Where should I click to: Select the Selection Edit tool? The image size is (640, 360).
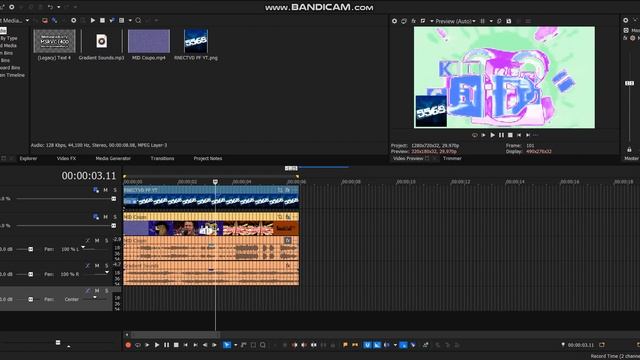tap(253, 345)
